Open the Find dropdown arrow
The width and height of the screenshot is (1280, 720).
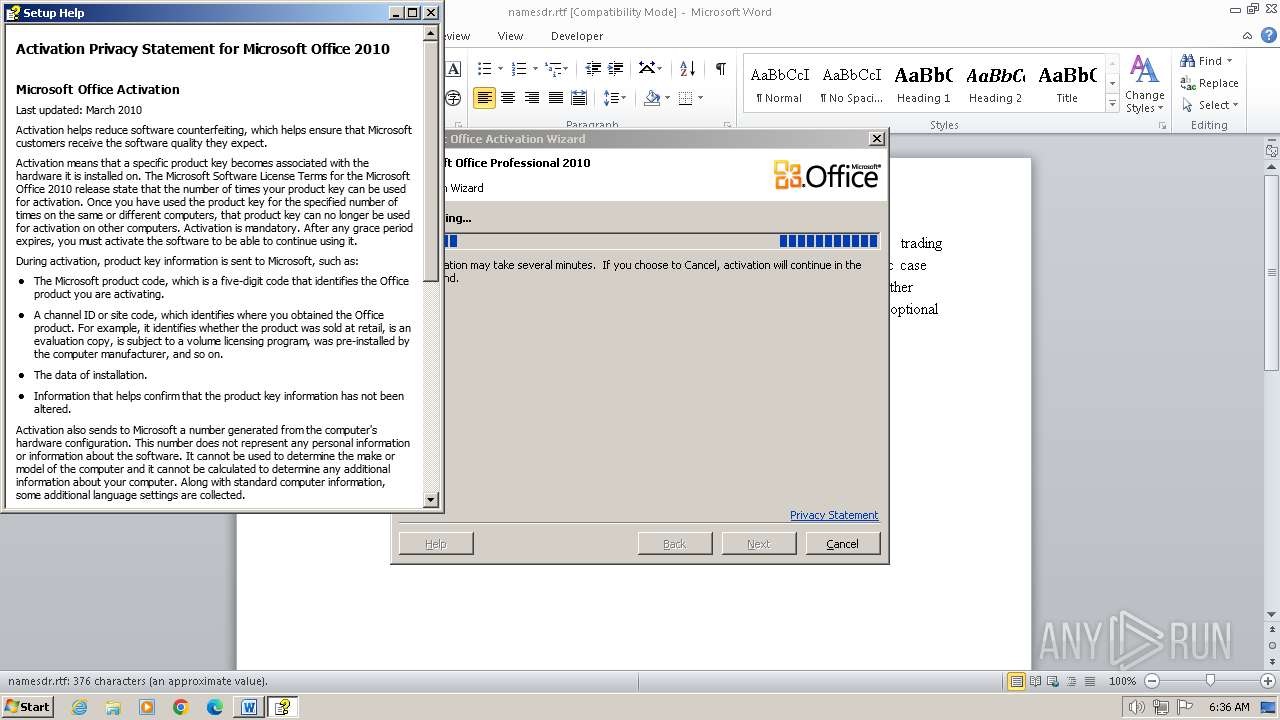tap(1229, 61)
